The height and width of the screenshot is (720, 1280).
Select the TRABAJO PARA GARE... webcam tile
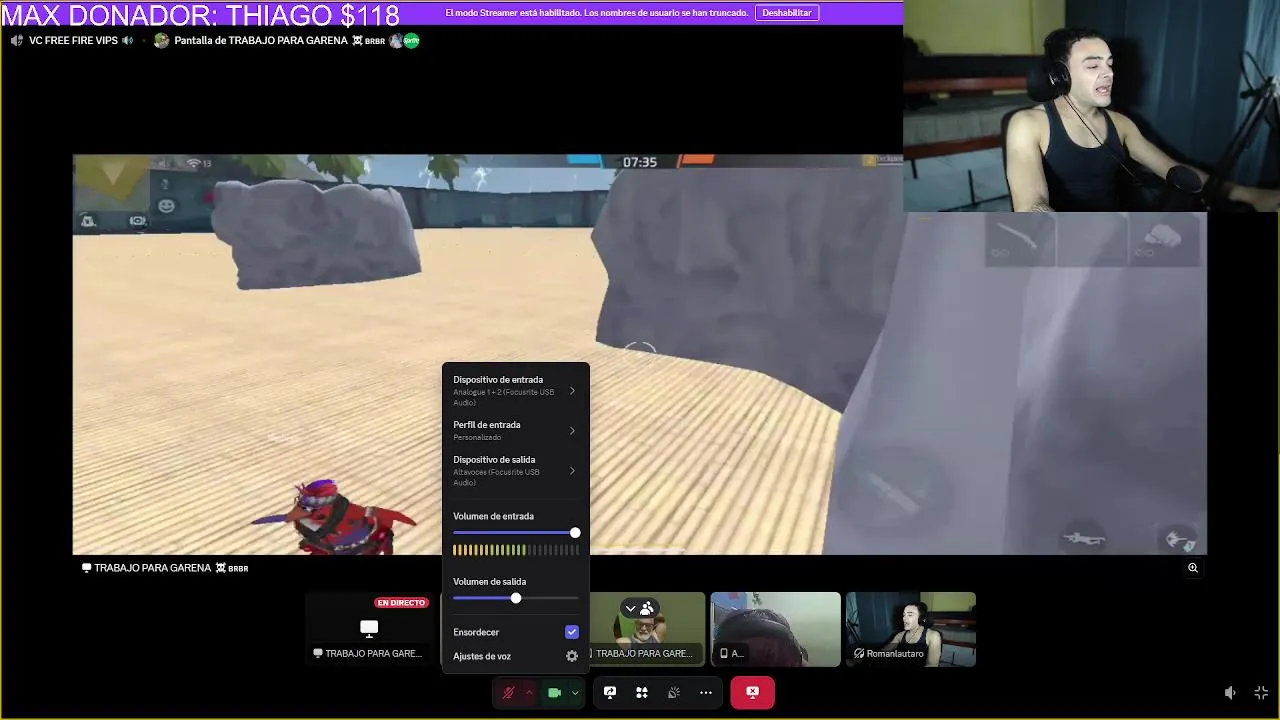[647, 628]
